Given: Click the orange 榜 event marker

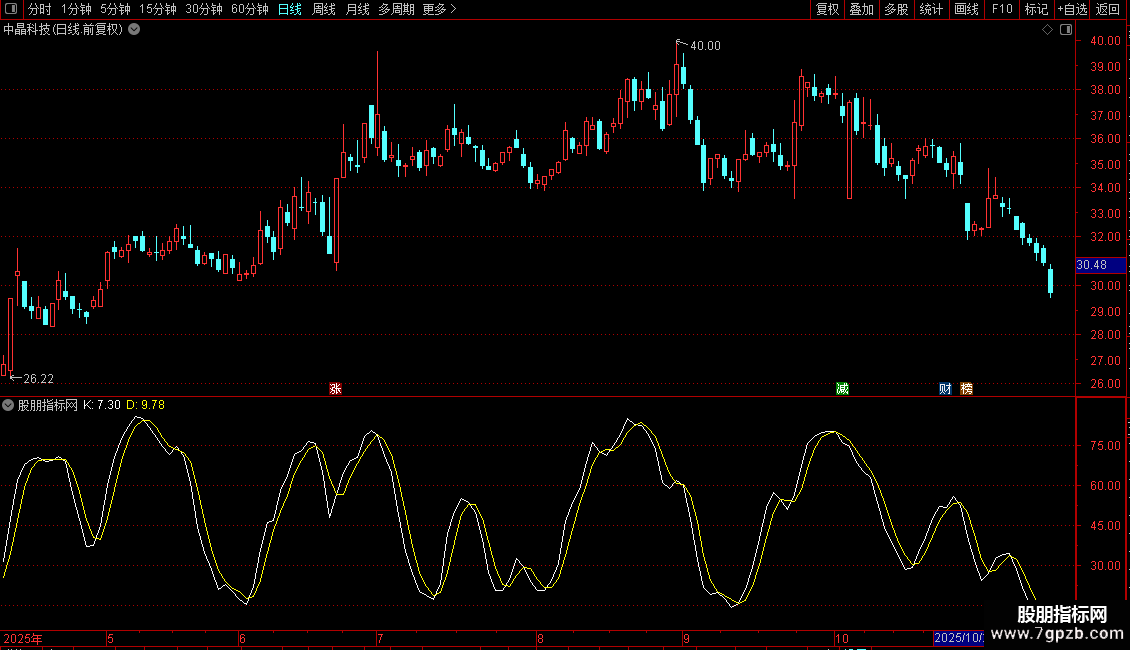Looking at the screenshot, I should click(x=966, y=388).
